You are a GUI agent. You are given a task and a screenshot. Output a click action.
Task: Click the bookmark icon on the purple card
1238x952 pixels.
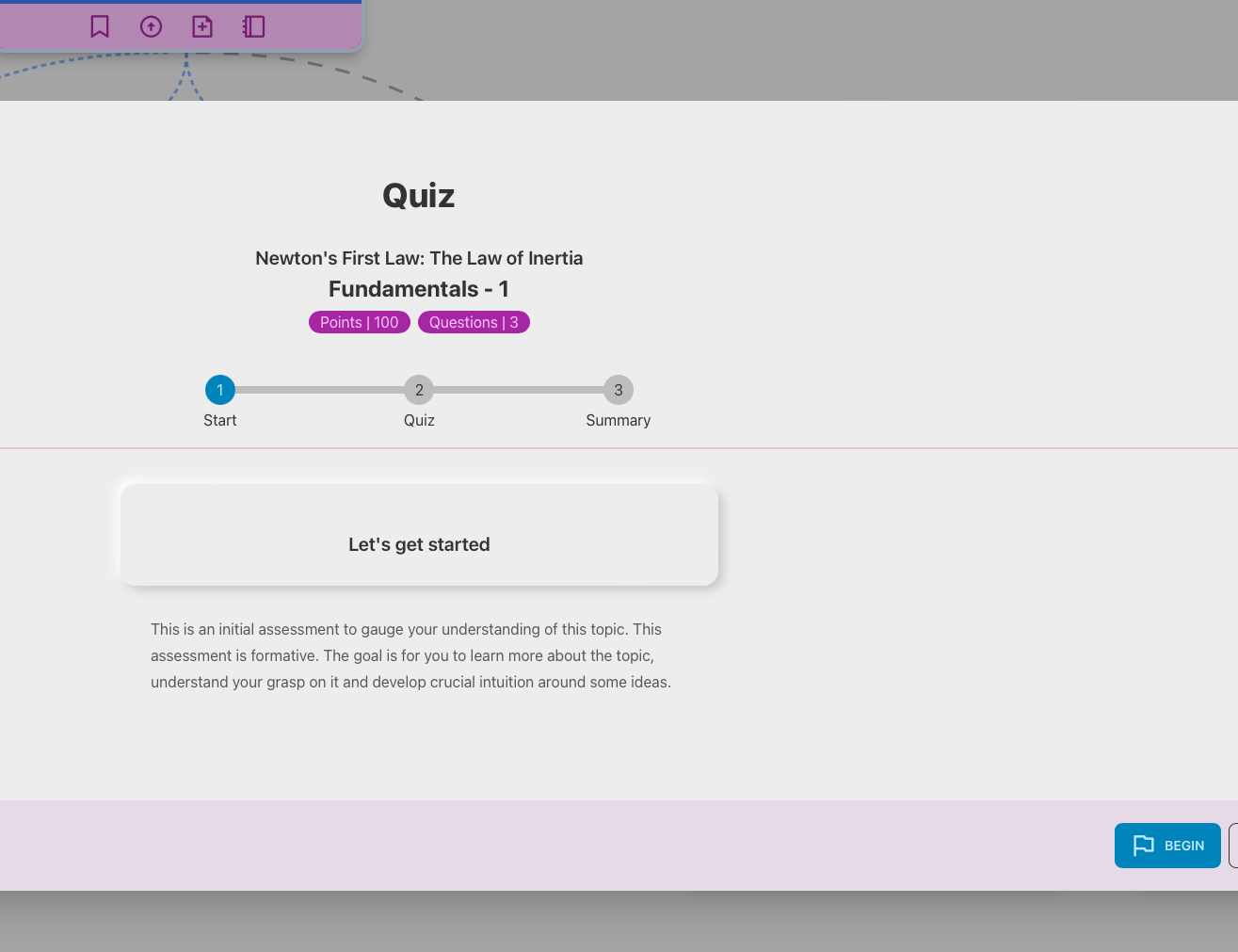coord(100,26)
